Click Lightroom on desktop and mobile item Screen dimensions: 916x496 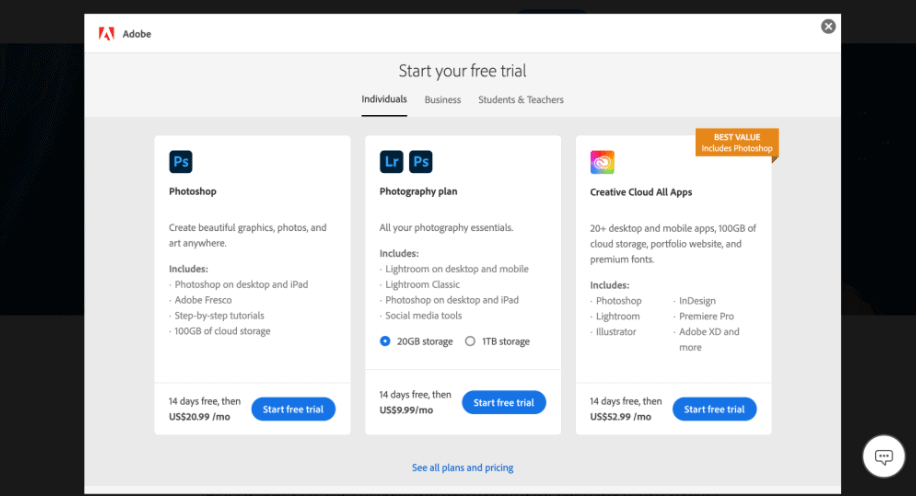(457, 269)
